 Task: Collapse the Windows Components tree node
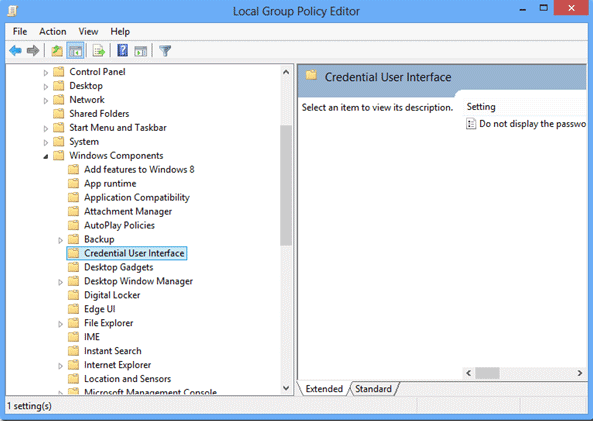45,156
